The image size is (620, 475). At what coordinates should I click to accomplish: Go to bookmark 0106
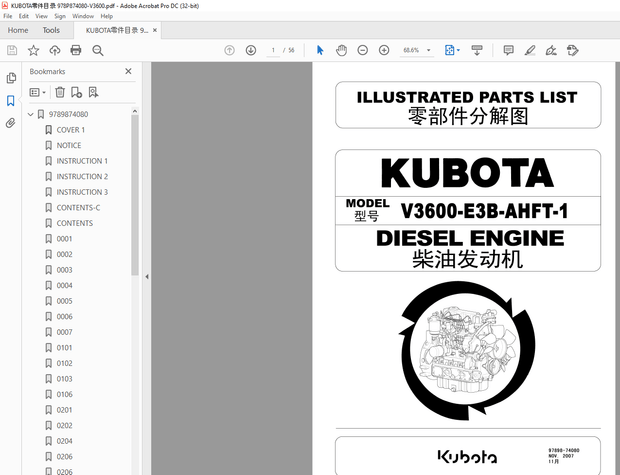(64, 394)
